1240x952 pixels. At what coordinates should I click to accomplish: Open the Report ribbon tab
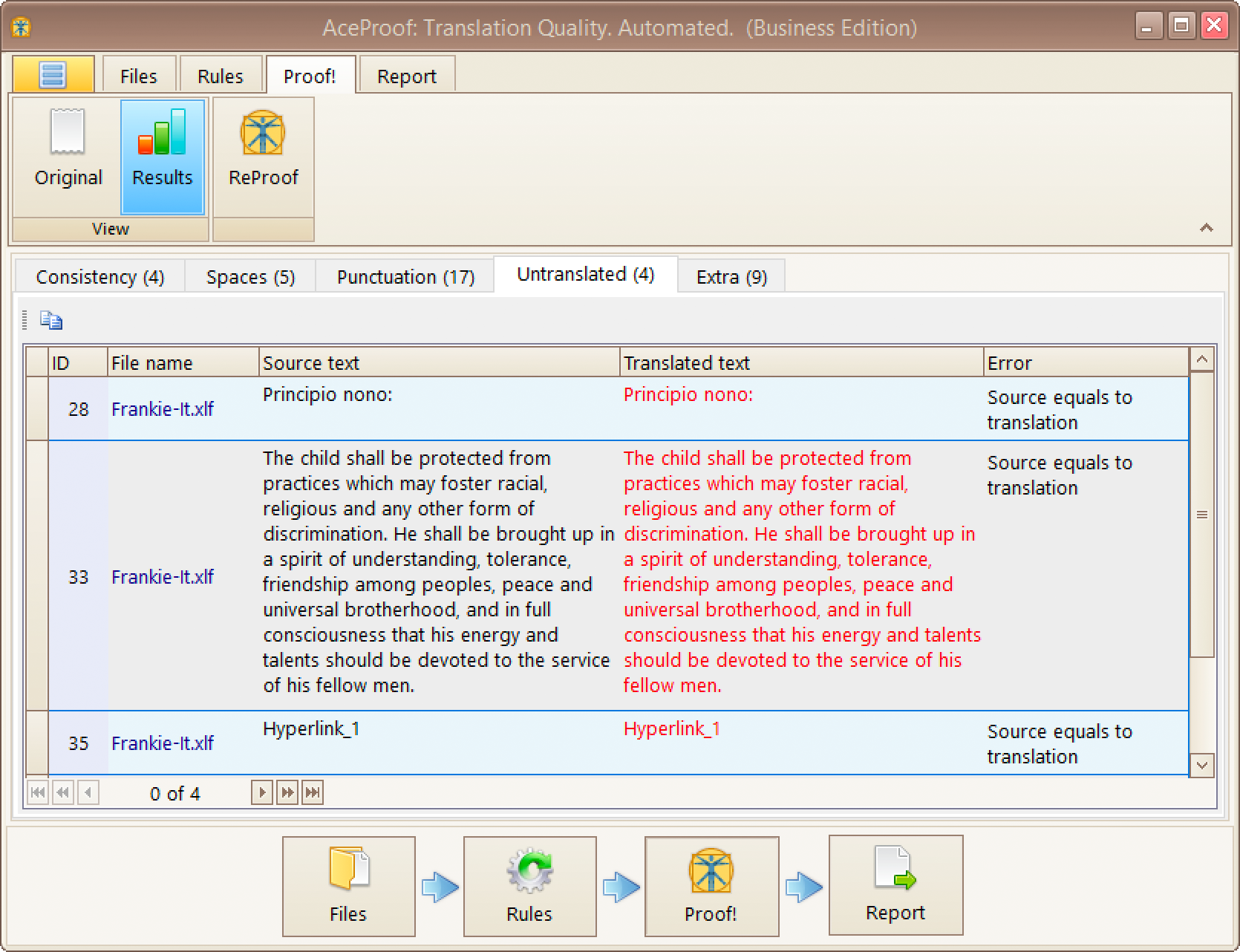click(x=406, y=76)
